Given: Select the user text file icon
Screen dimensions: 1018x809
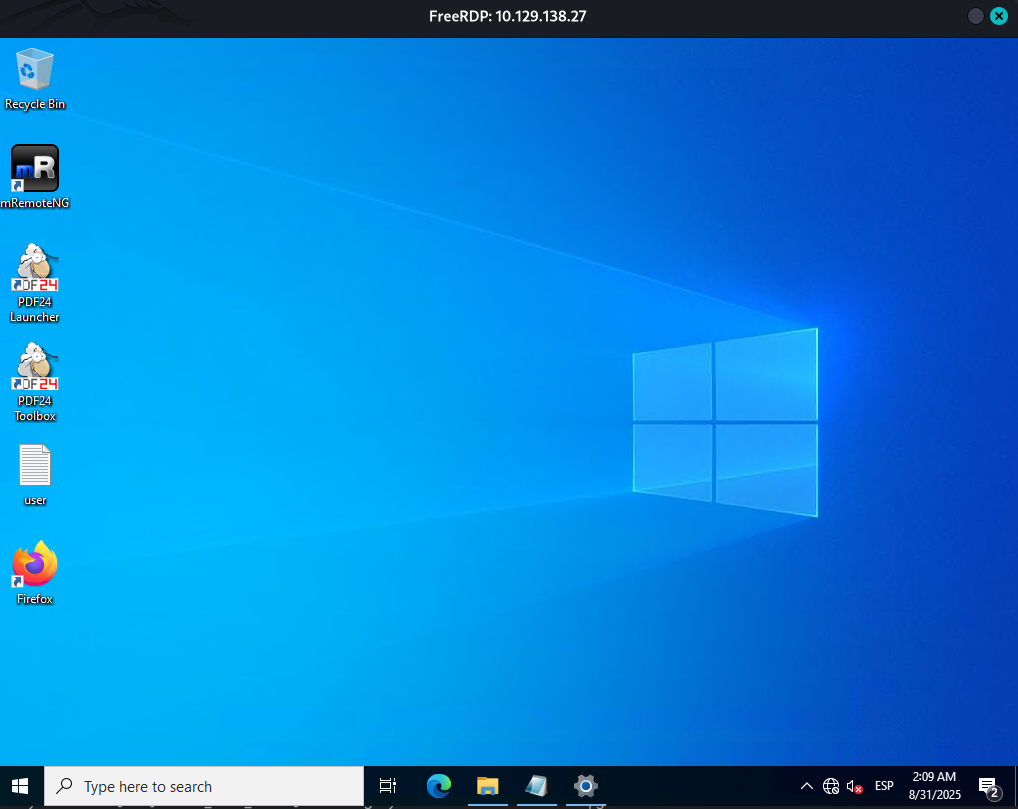Looking at the screenshot, I should (x=34, y=475).
